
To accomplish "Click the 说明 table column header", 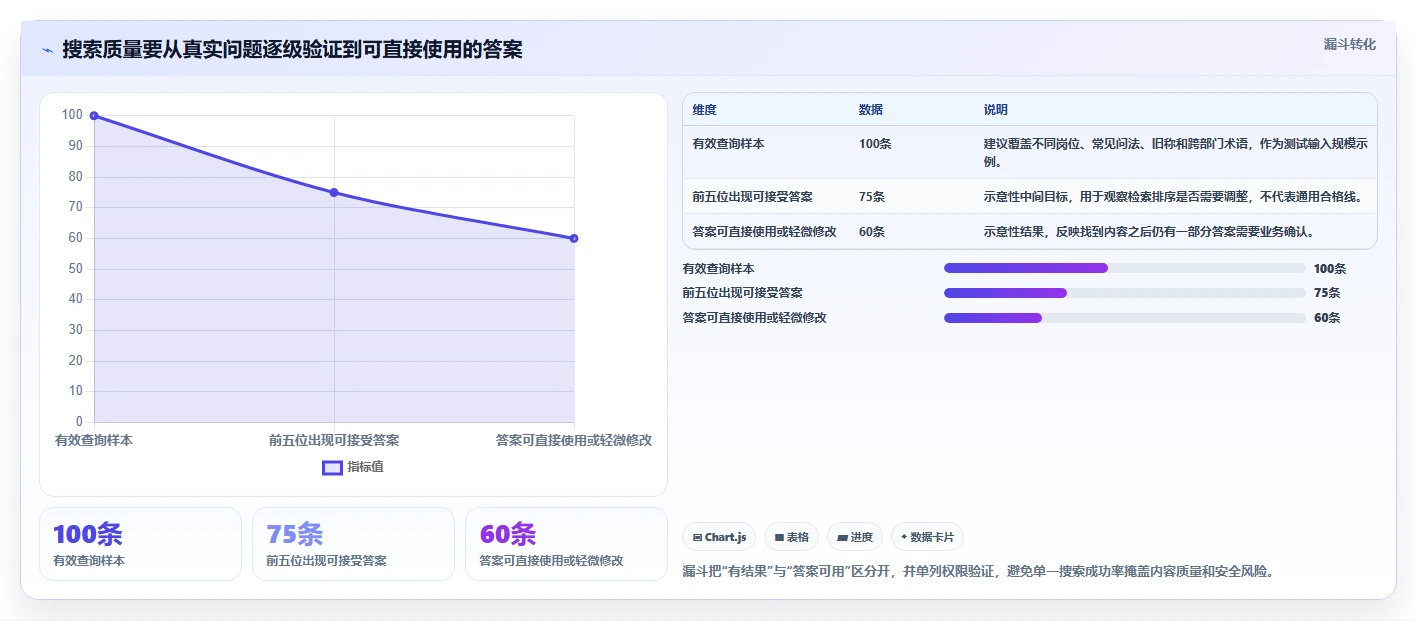I will 996,110.
